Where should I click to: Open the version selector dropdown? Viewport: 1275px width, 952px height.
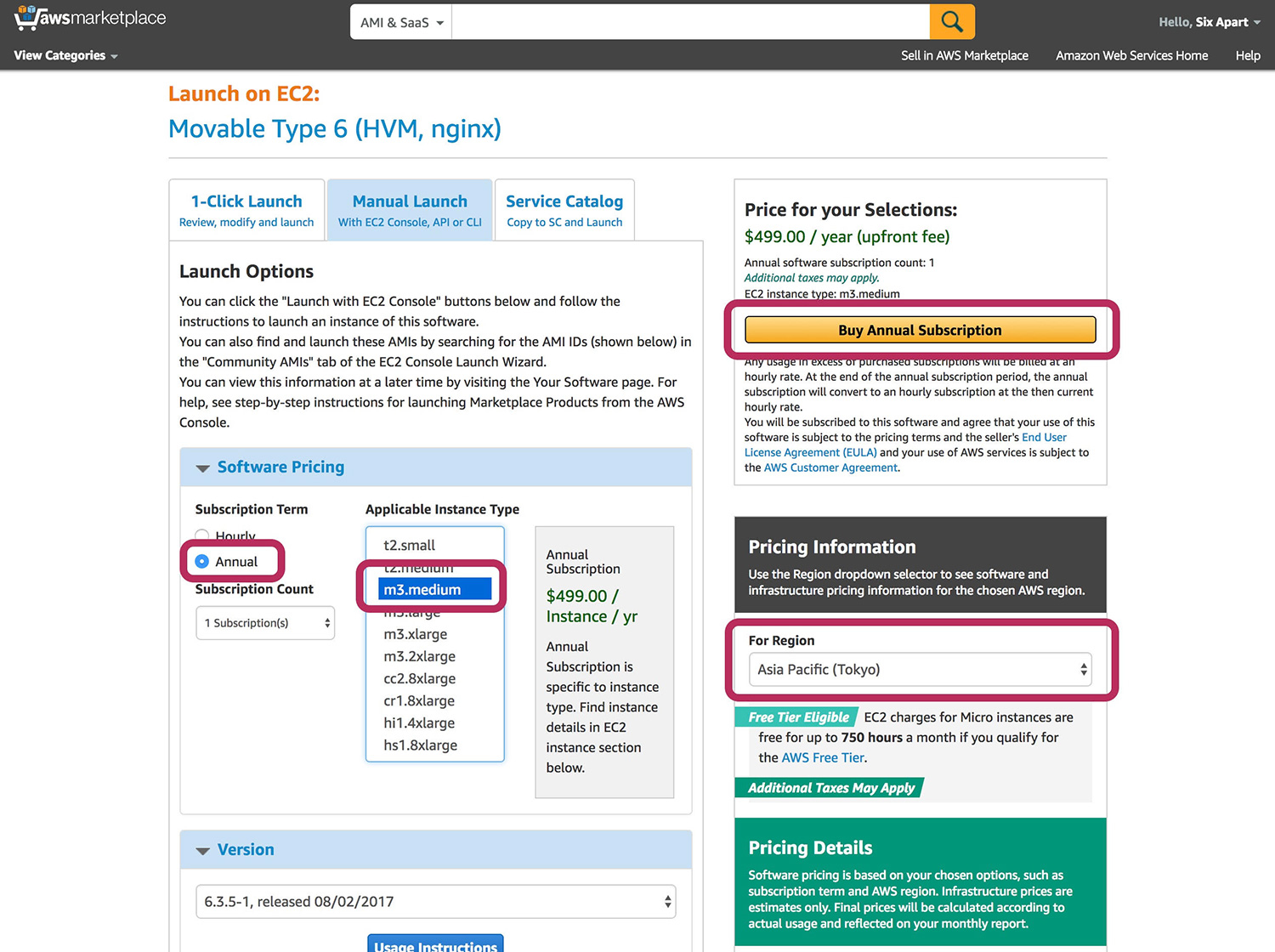[x=436, y=902]
